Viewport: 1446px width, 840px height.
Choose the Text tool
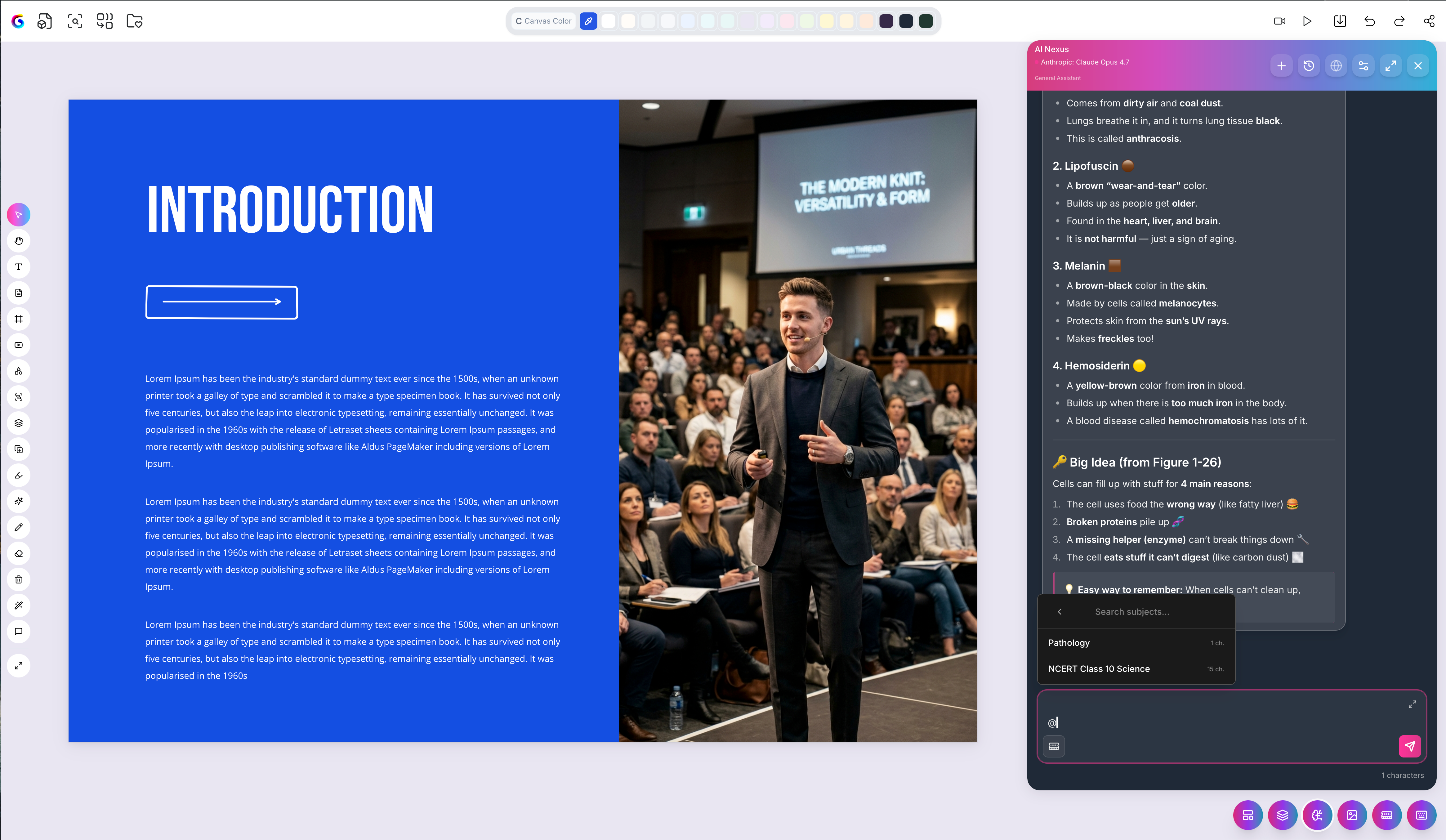pos(18,267)
